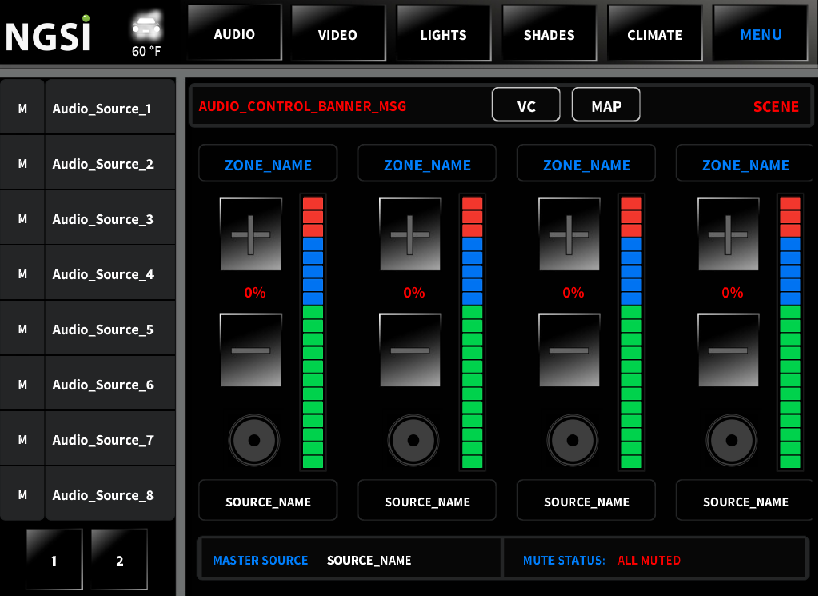Viewport: 818px width, 596px height.
Task: Mute the first zone speaker icon
Action: pos(253,439)
